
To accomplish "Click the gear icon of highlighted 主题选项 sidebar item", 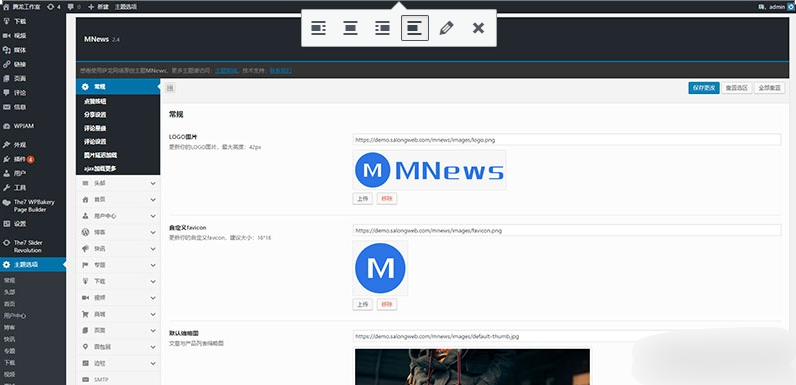I will point(7,264).
